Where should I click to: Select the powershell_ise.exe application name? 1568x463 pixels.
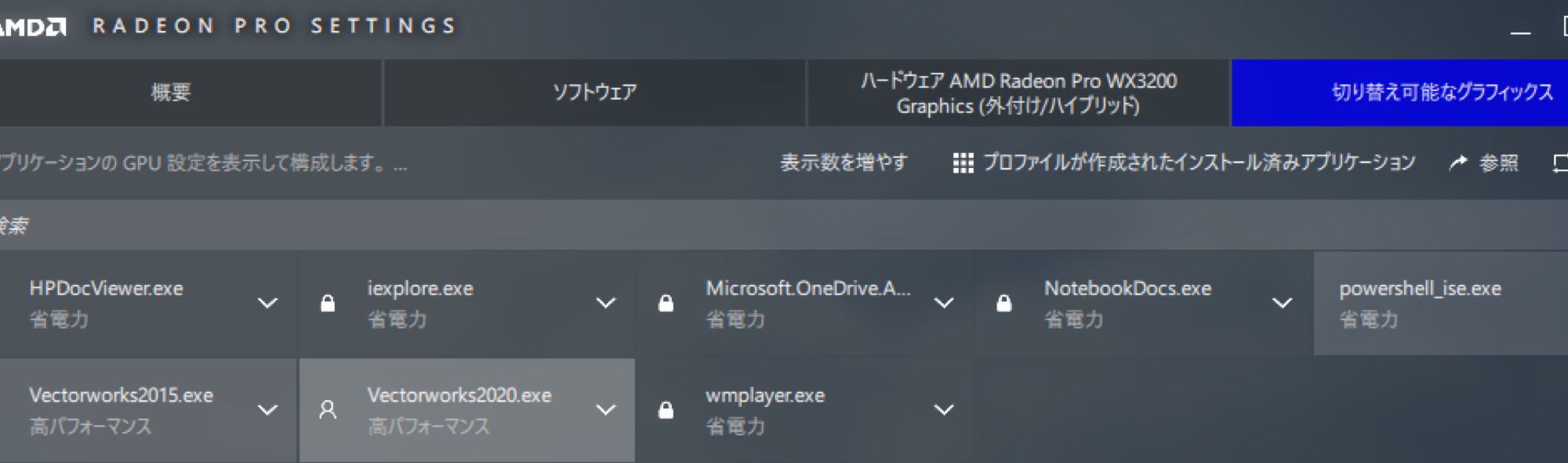click(x=1420, y=288)
